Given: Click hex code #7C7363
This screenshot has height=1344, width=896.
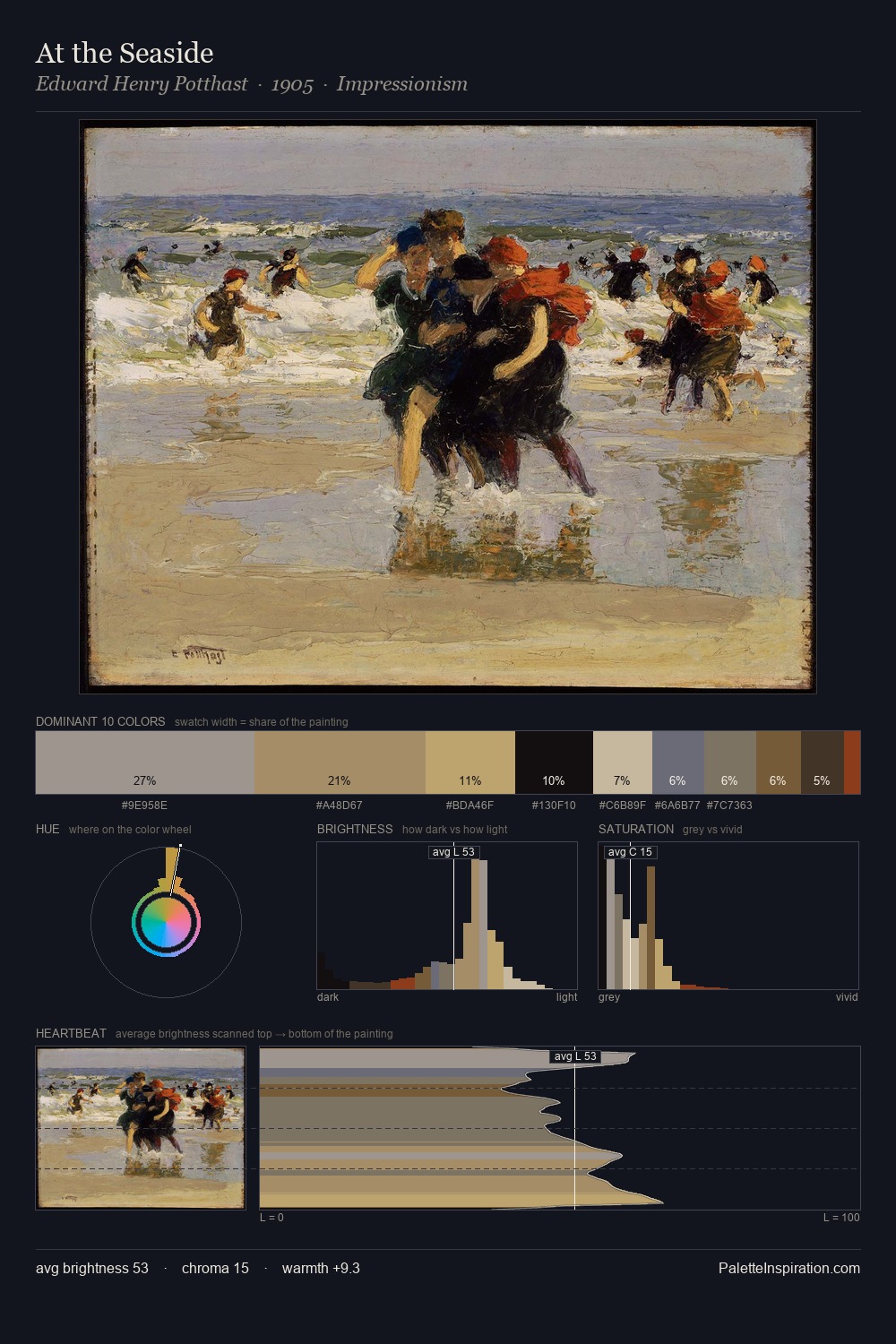Looking at the screenshot, I should pos(729,806).
